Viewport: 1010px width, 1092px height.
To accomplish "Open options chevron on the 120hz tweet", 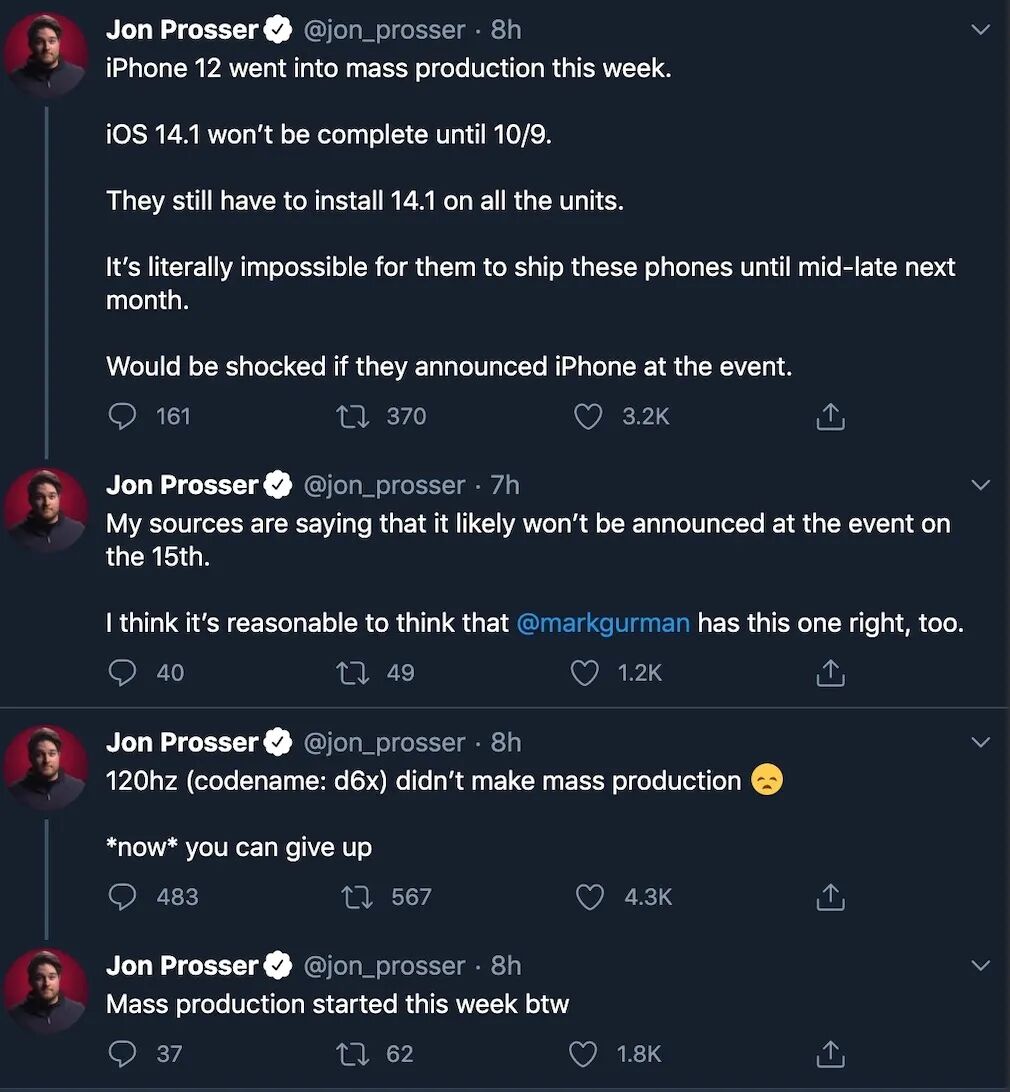I will (981, 742).
